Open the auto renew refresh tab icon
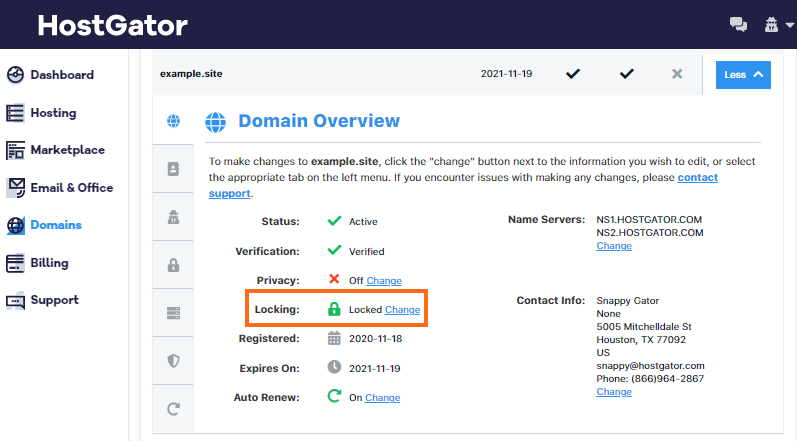 click(173, 408)
